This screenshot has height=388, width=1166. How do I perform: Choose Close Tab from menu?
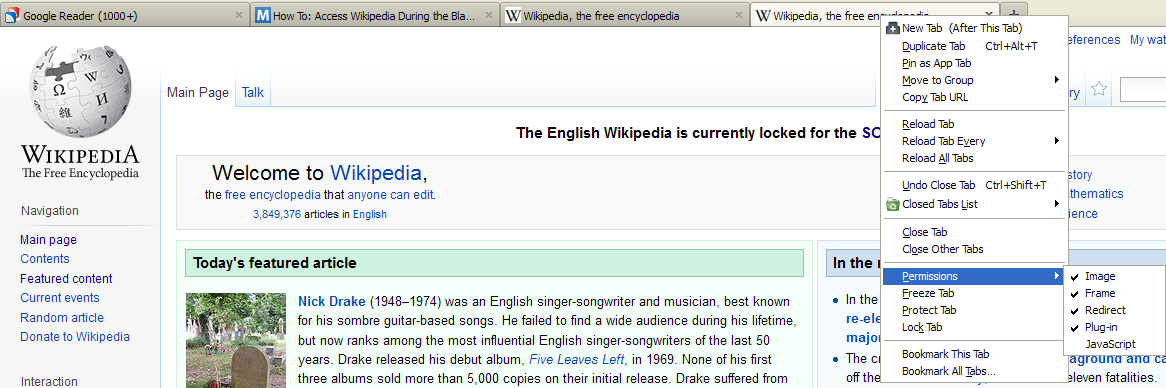pos(974,232)
